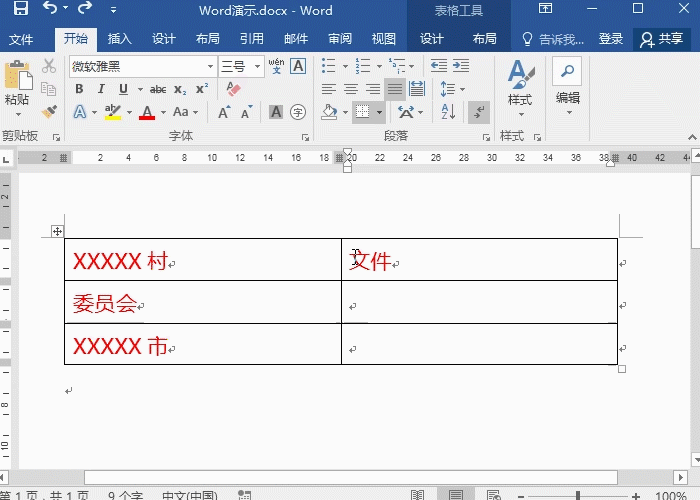Save the document with the floppy icon
This screenshot has height=500, width=700.
pyautogui.click(x=21, y=8)
